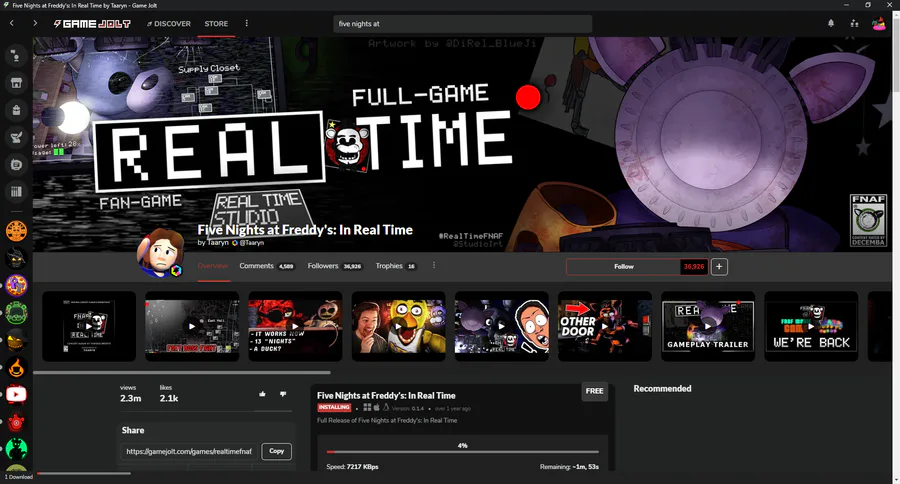The image size is (900, 484).
Task: Copy the game share link
Action: 277,451
